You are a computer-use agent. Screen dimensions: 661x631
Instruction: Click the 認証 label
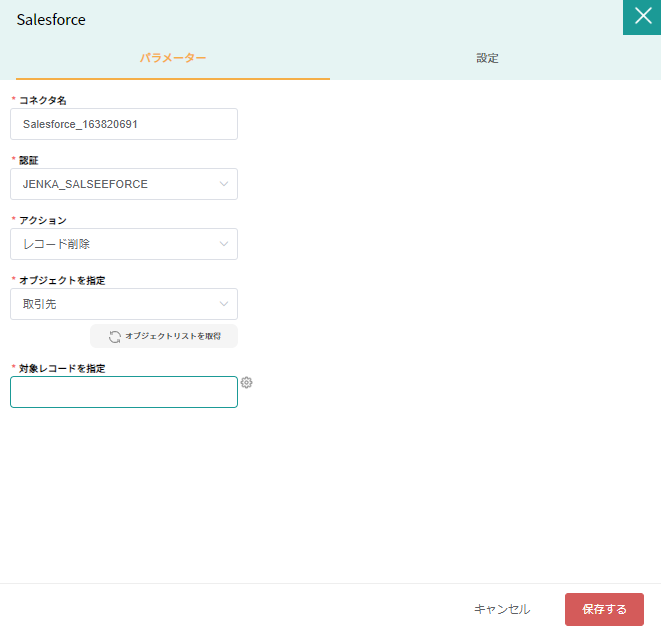pos(29,161)
